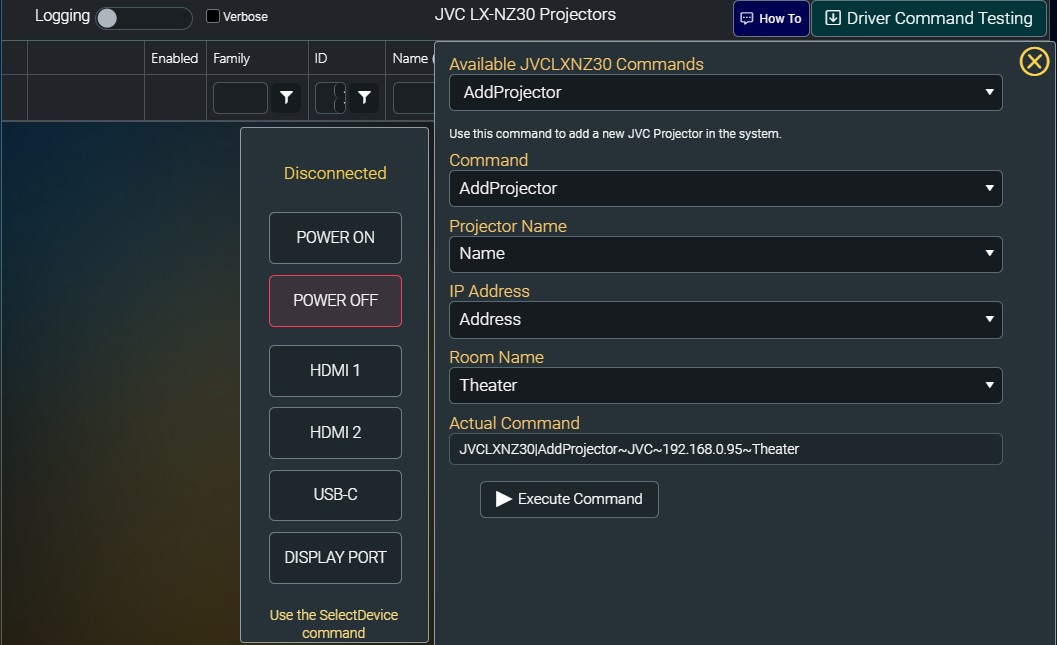Expand the Room Name dropdown showing Theater
This screenshot has height=645, width=1057.
725,385
